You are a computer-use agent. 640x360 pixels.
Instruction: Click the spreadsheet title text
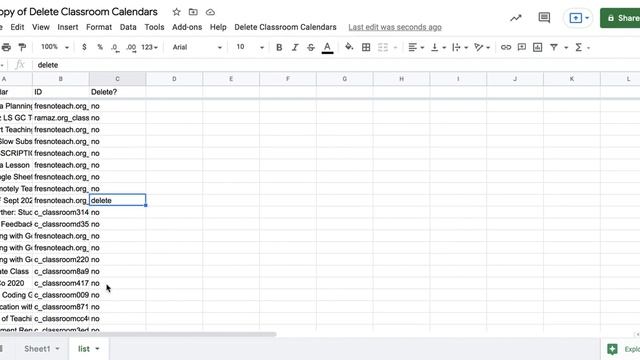(79, 12)
